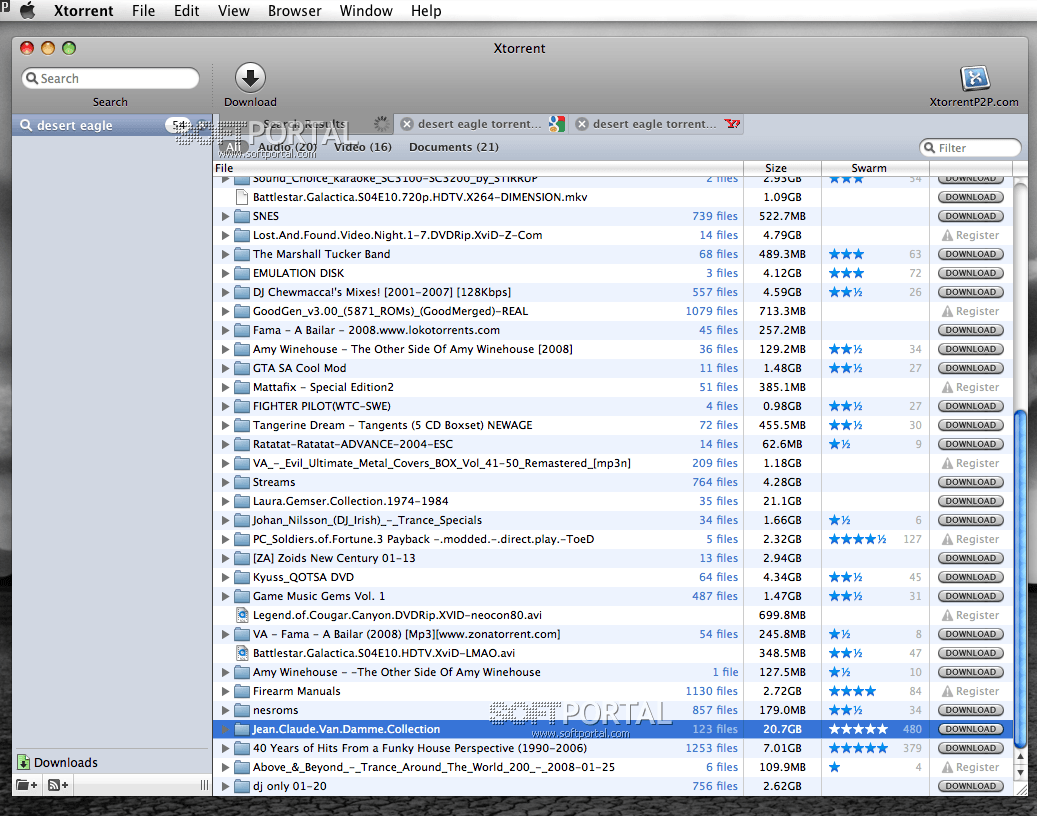Switch to Yahoo desert eagle torrent tab
Viewport: 1037px width, 816px height.
655,124
